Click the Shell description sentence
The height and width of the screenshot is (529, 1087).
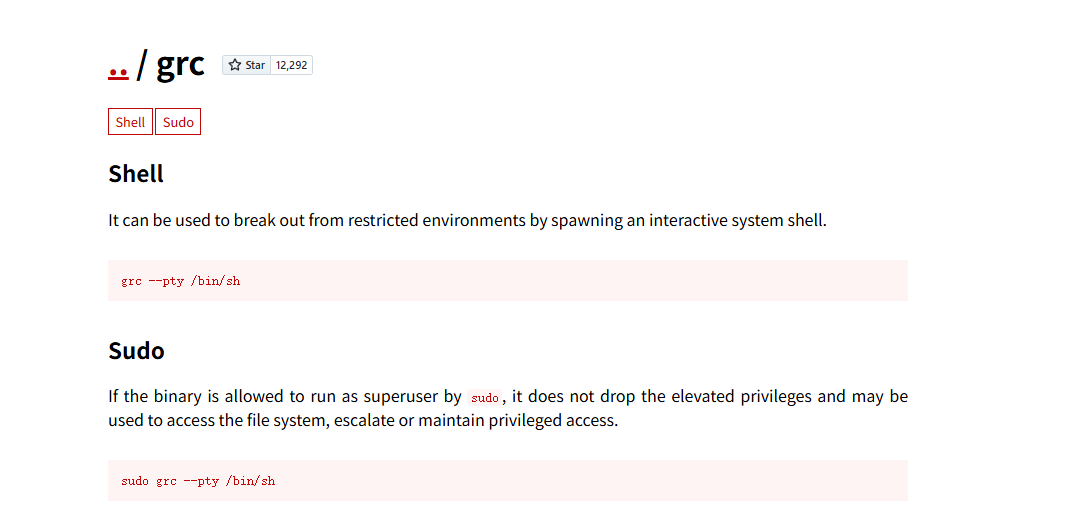point(467,220)
